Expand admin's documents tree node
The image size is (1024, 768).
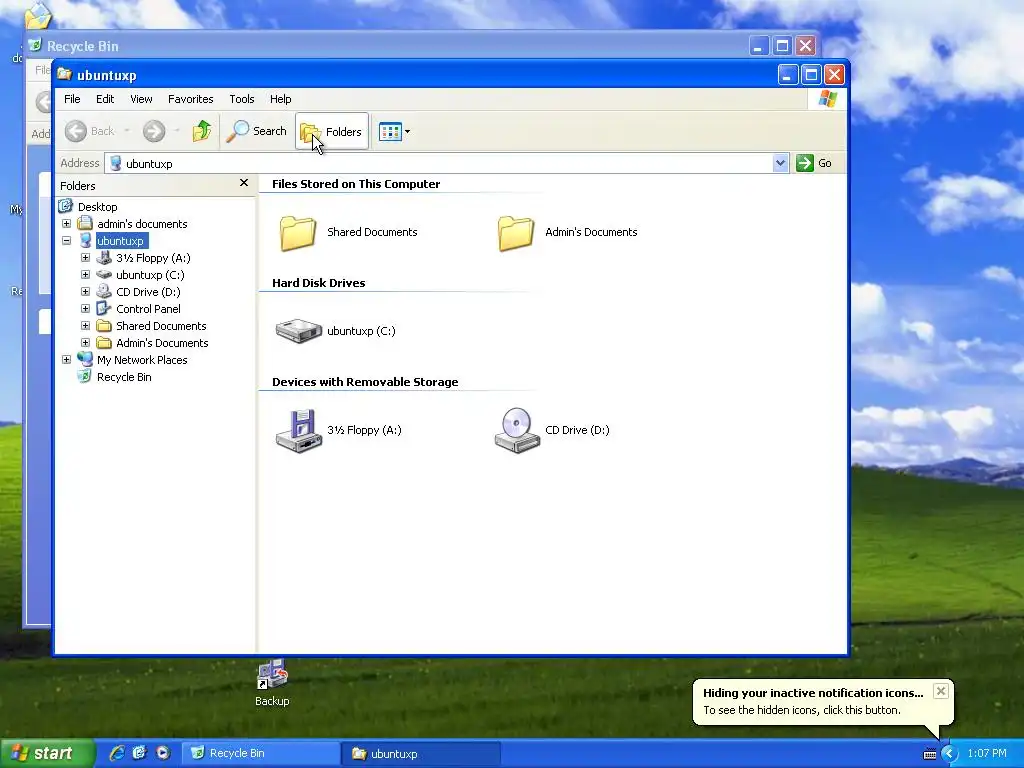(67, 223)
